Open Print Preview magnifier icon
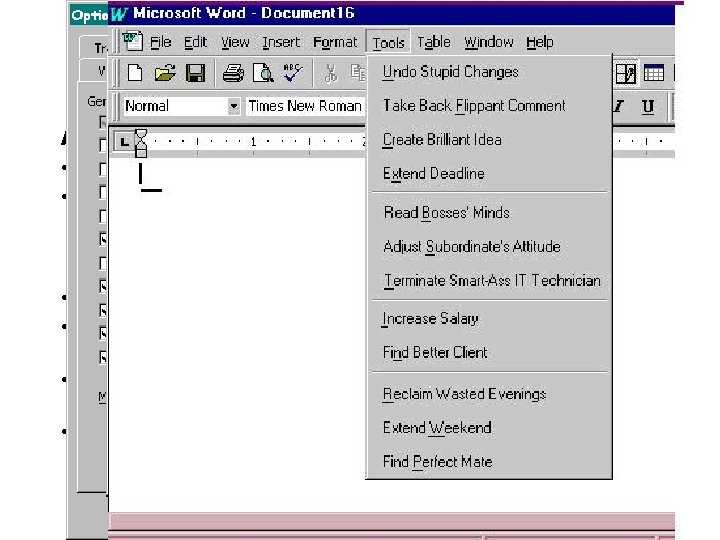The width and height of the screenshot is (720, 540). point(263,73)
